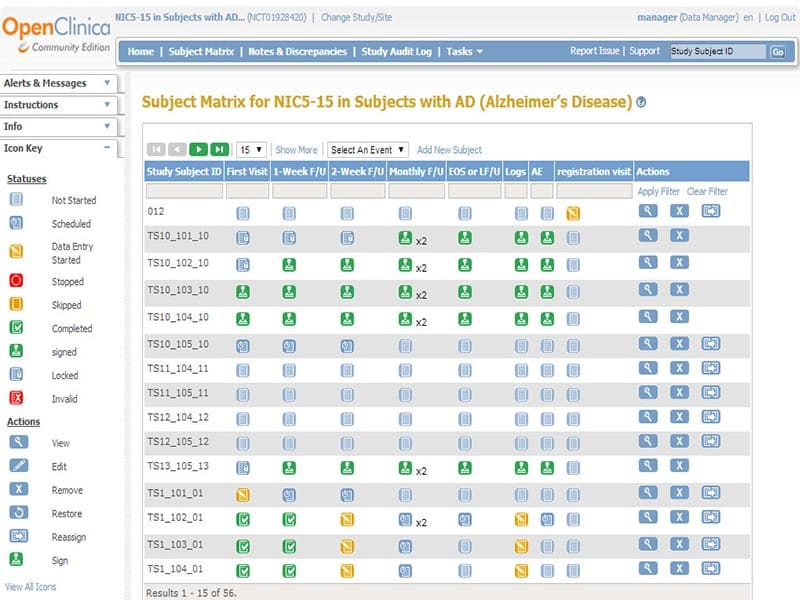The height and width of the screenshot is (600, 800).
Task: Open the Tasks menu
Action: click(464, 52)
